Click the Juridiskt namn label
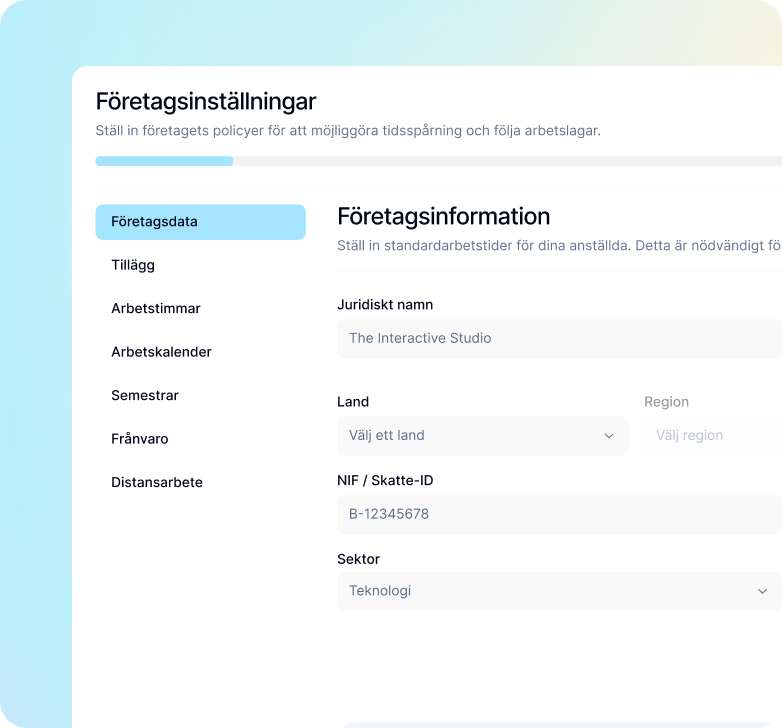This screenshot has height=728, width=782. (385, 305)
